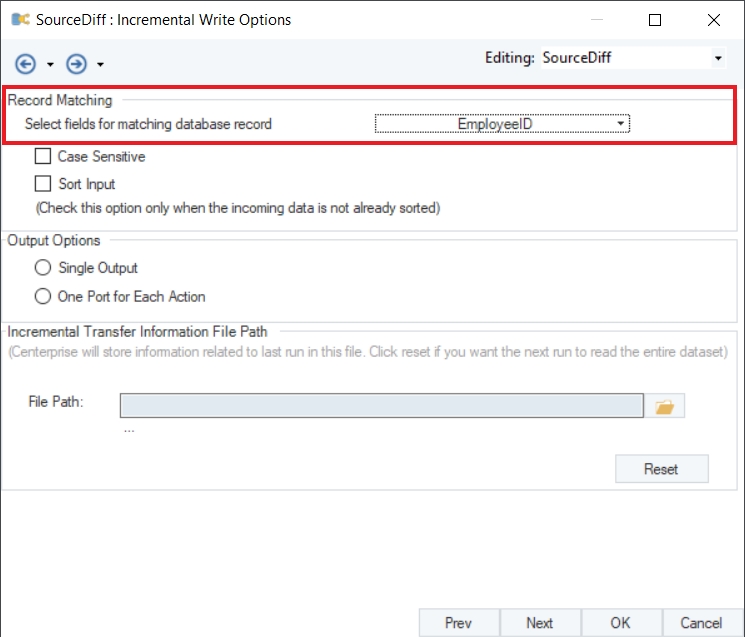Screen dimensions: 745x637
Task: Check the Sort Input option
Action: point(43,184)
